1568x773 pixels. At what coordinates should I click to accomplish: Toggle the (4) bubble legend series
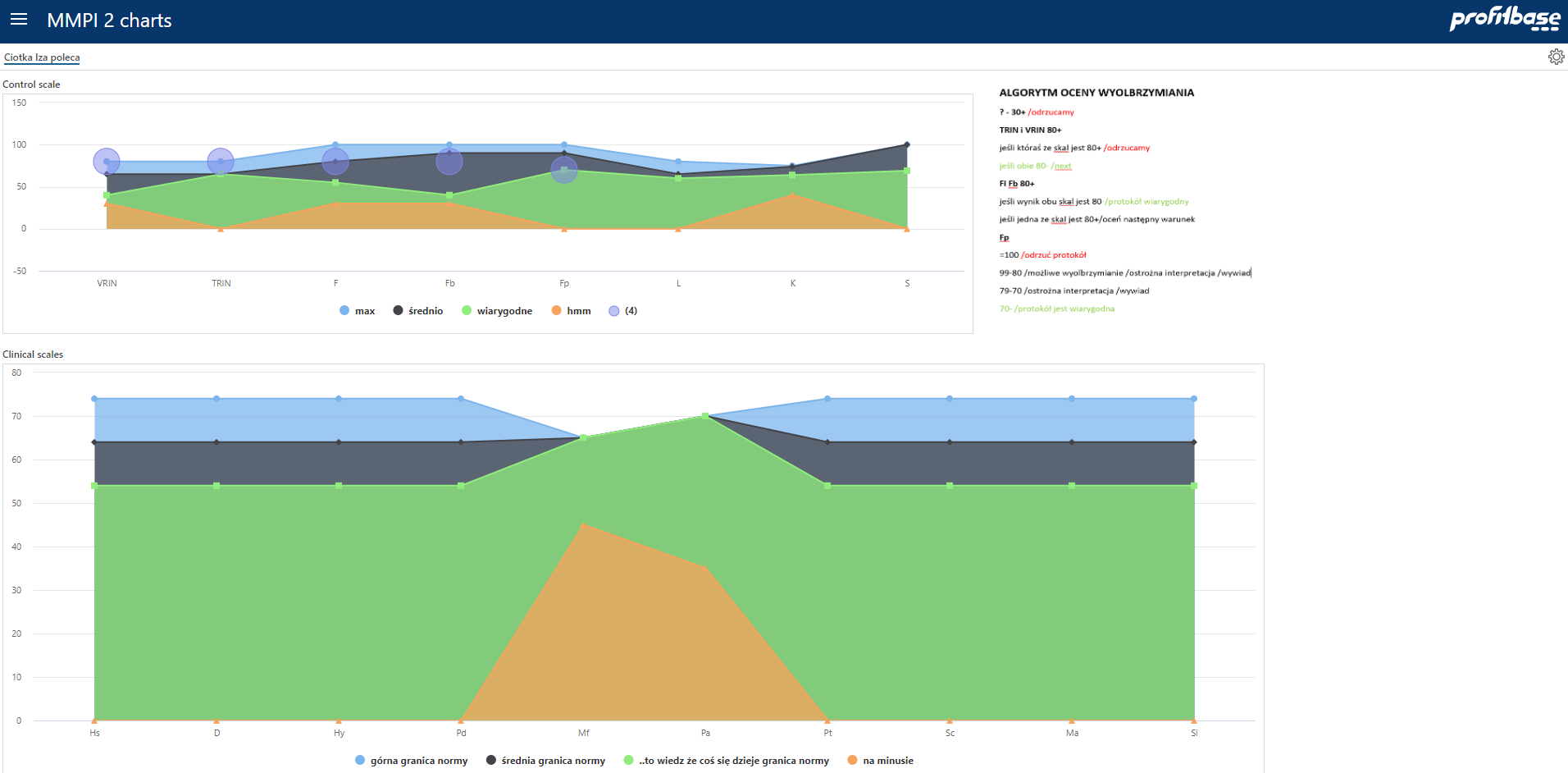622,311
